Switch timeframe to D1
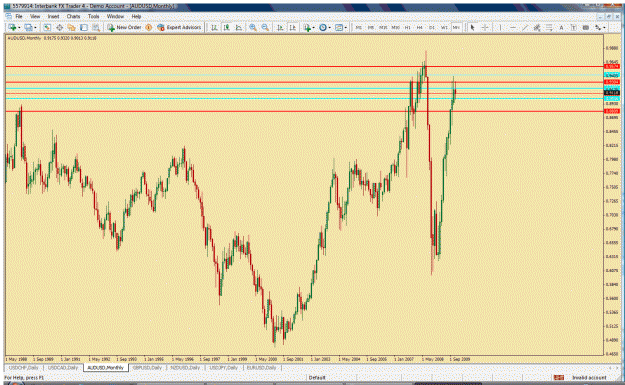This screenshot has width=625, height=385. click(x=432, y=28)
